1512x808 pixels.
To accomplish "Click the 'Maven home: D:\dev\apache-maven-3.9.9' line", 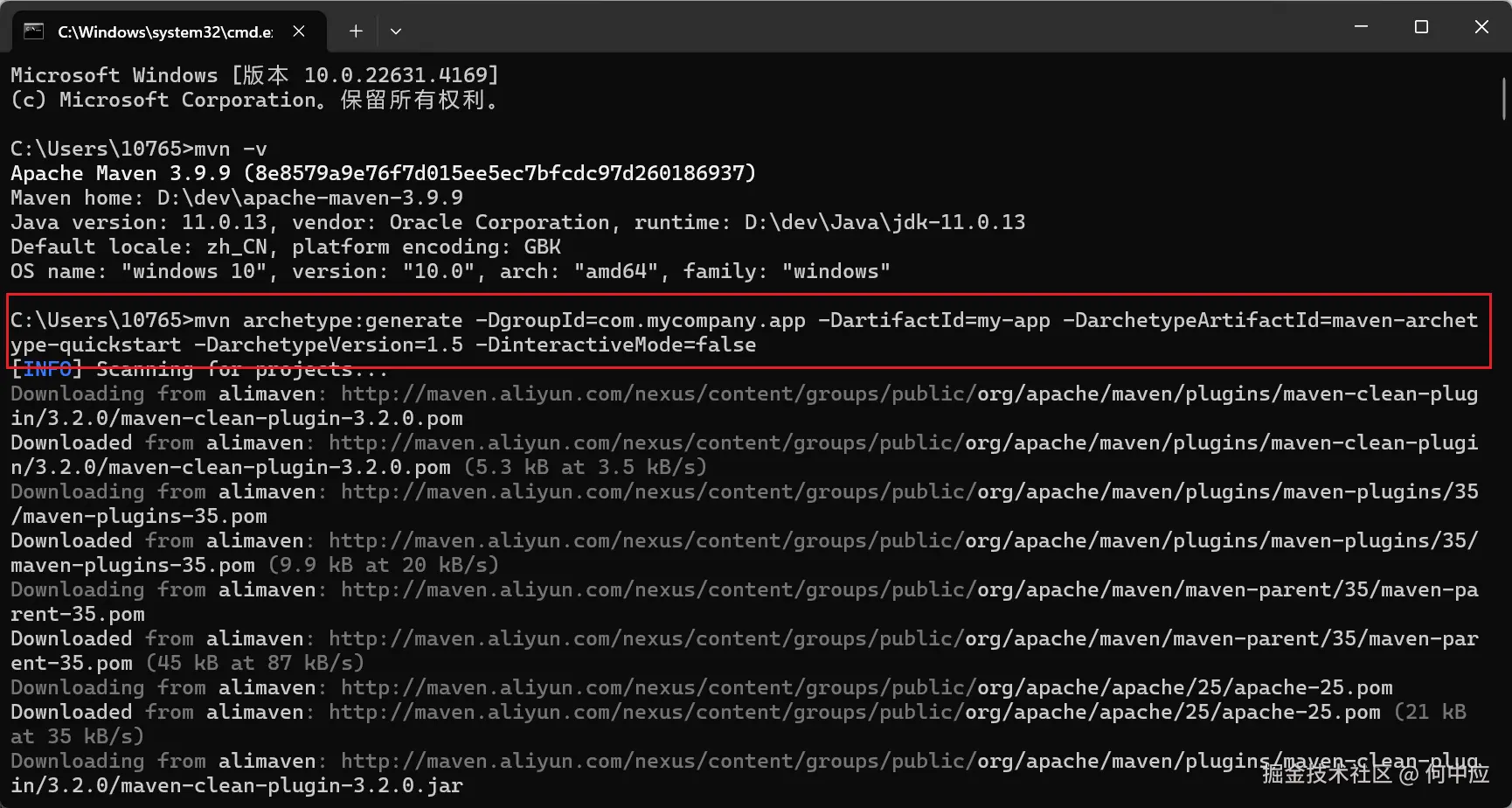I will 237,198.
